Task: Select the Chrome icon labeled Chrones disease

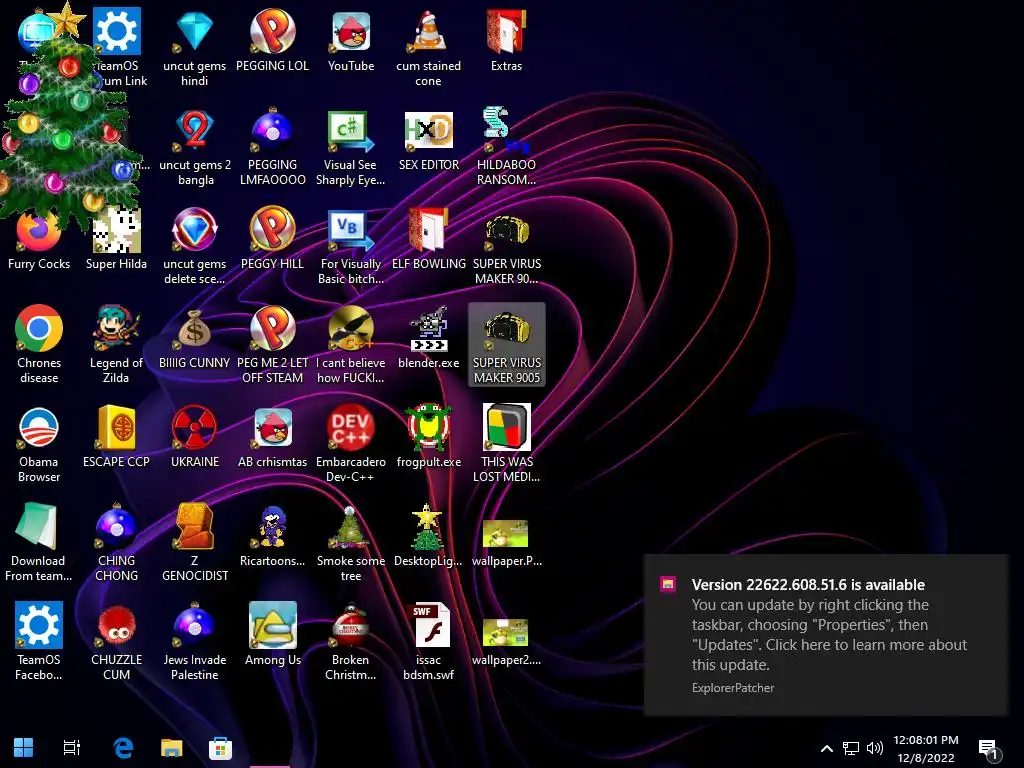Action: point(39,328)
